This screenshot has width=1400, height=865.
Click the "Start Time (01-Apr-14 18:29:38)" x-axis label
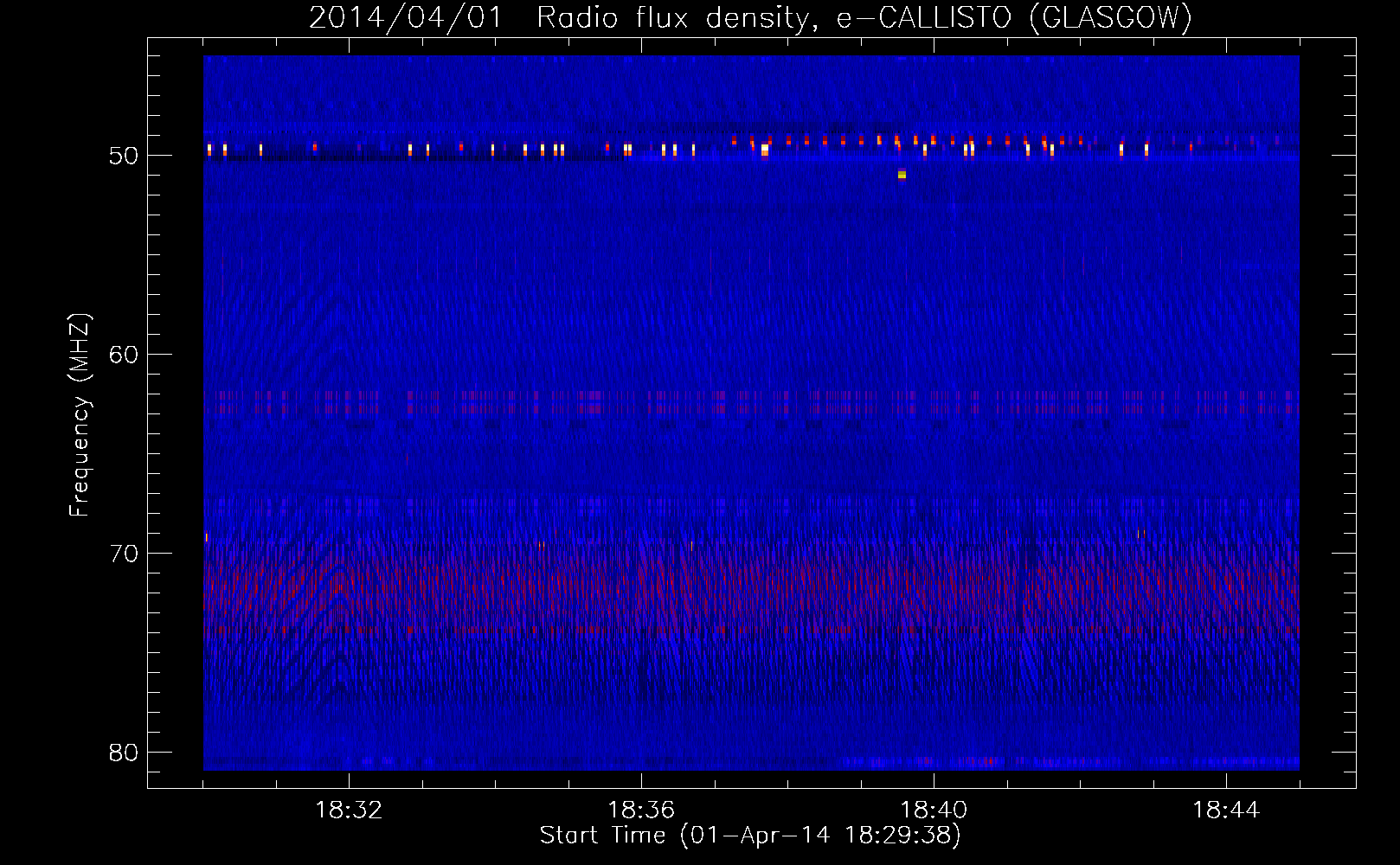(750, 836)
